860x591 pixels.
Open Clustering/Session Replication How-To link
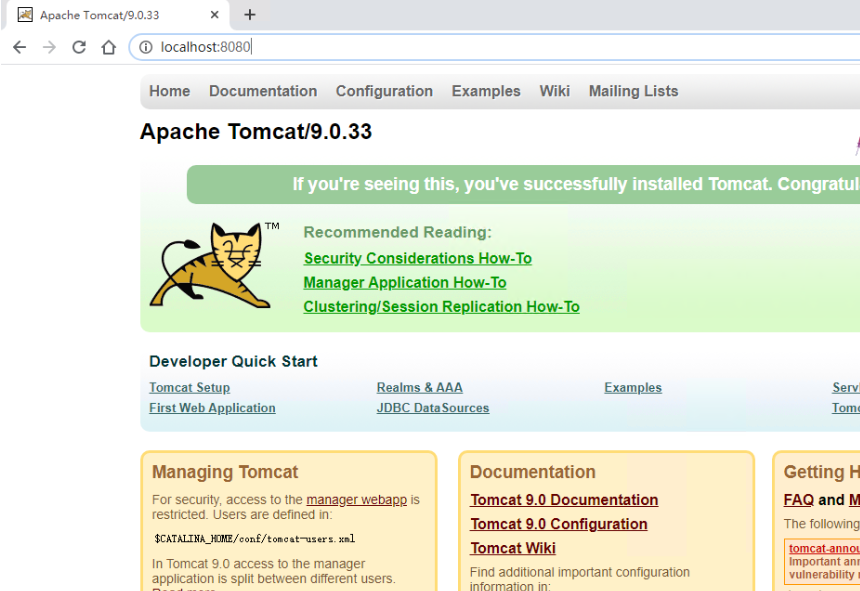tap(442, 306)
